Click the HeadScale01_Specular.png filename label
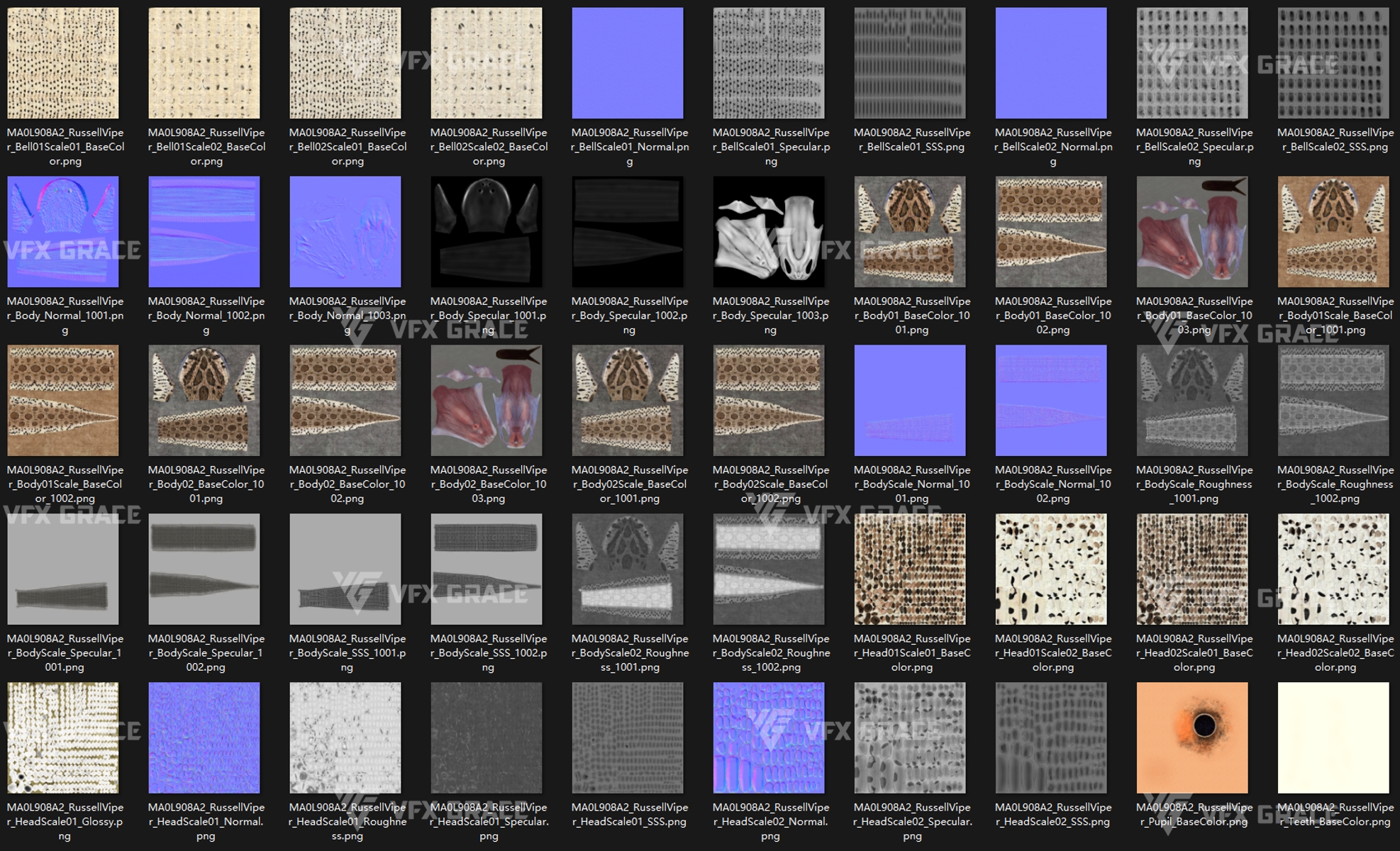 pos(489,821)
